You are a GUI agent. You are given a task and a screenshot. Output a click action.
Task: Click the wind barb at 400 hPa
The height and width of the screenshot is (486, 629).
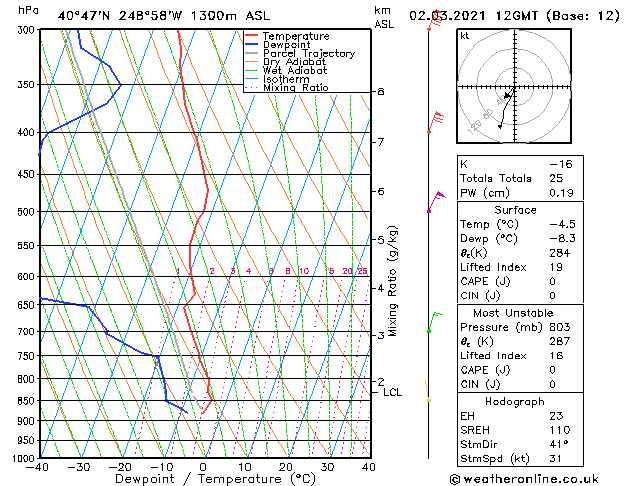coord(436,122)
